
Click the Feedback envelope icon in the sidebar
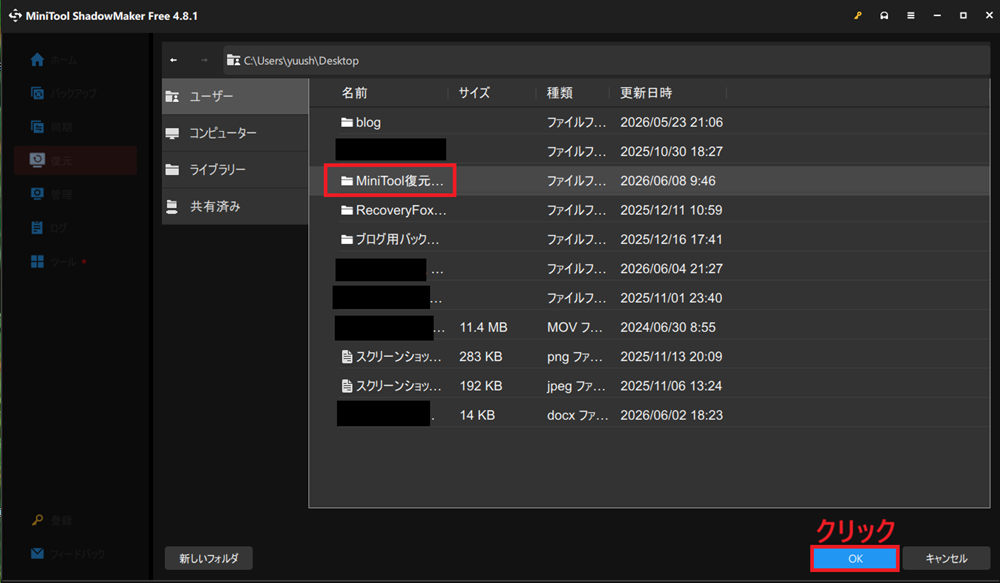click(x=38, y=553)
